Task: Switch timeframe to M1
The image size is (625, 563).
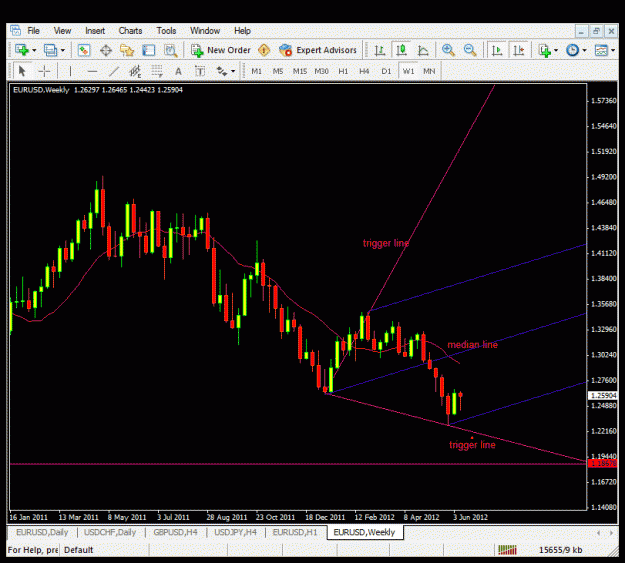Action: (x=256, y=71)
